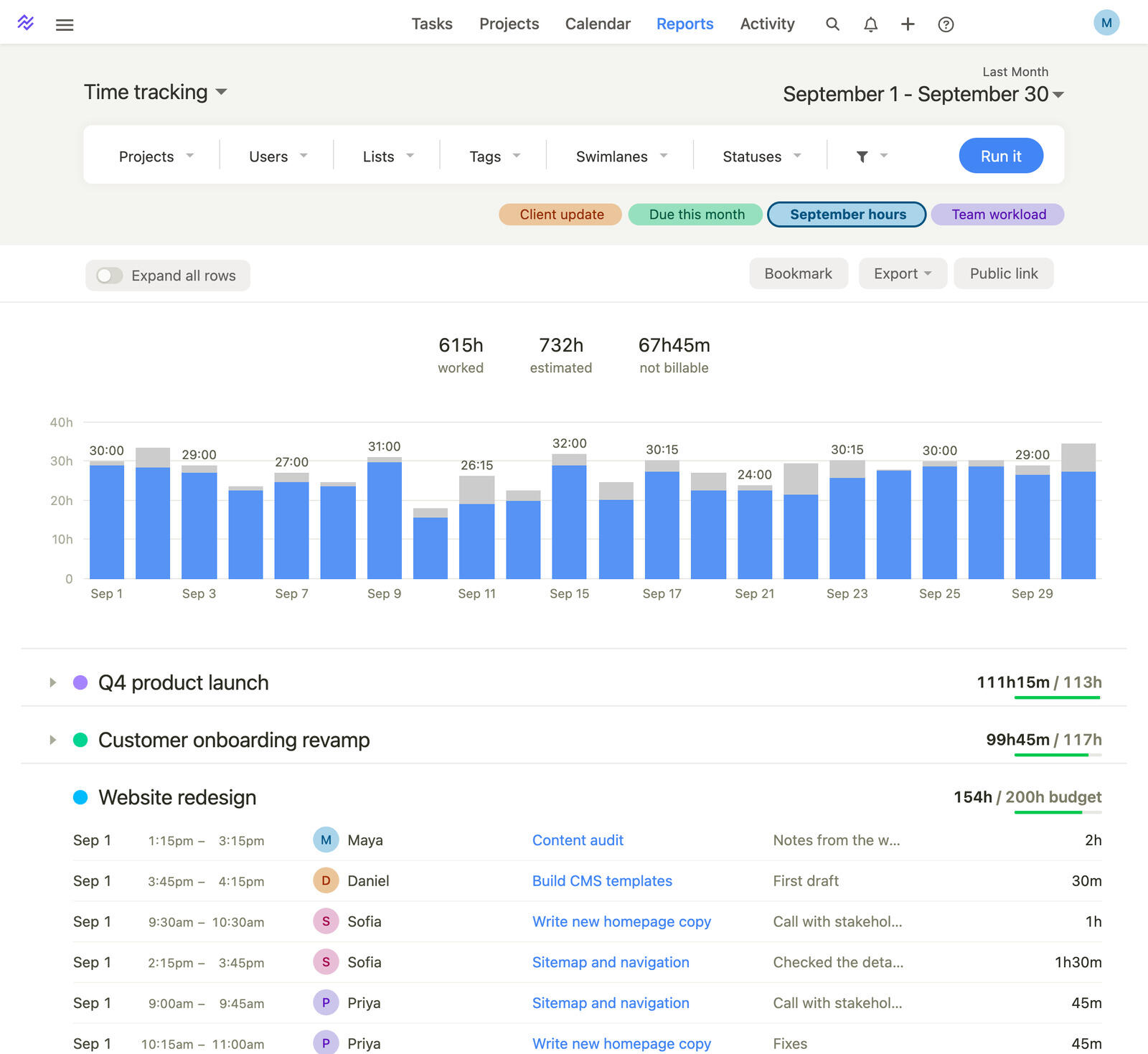Viewport: 1148px width, 1054px height.
Task: Open the hamburger menu
Action: click(65, 24)
